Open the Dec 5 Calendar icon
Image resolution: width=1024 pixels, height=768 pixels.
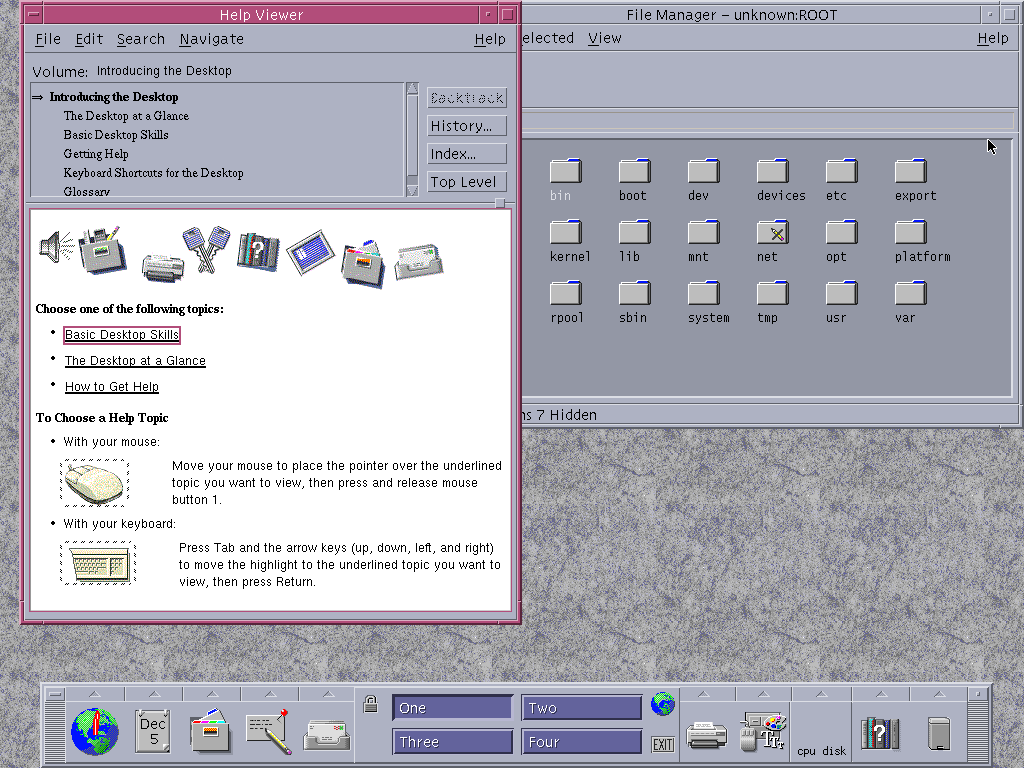pos(152,731)
